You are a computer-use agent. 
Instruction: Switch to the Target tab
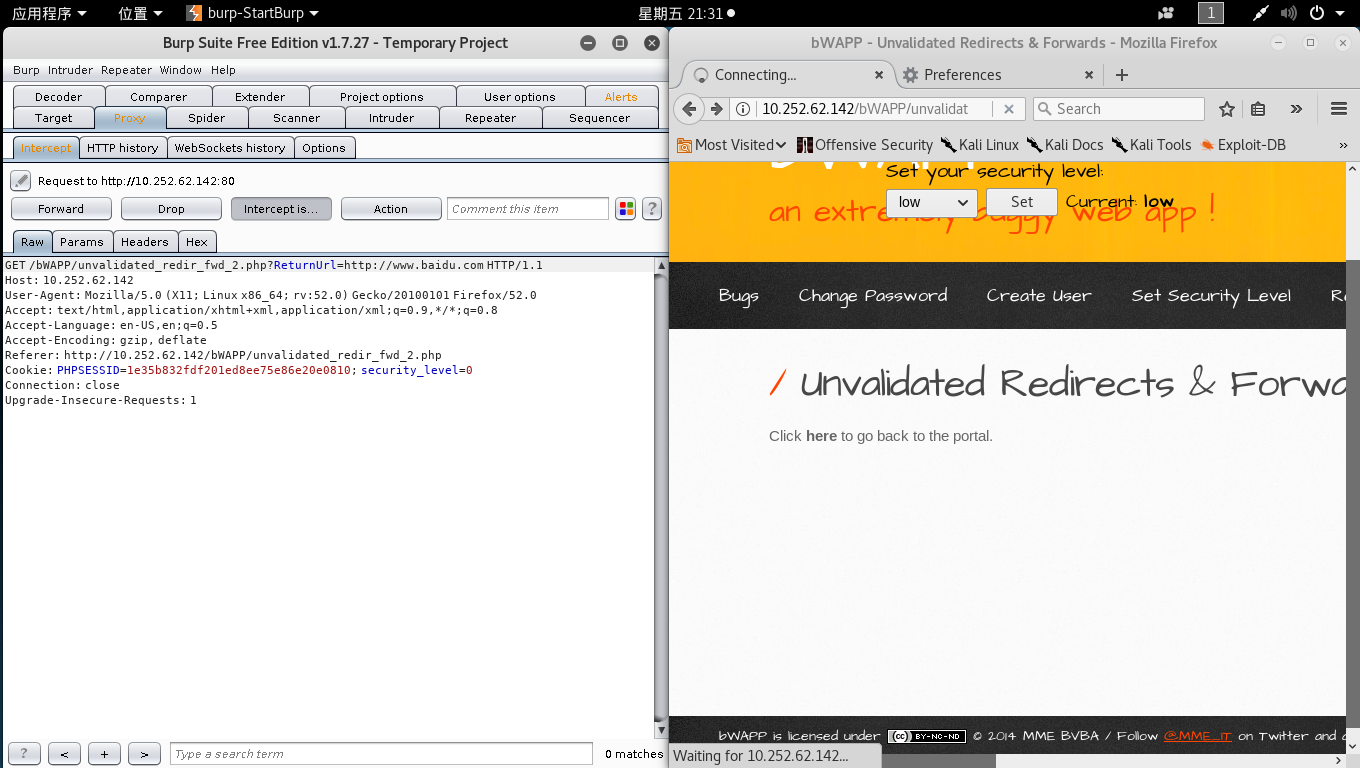coord(53,118)
